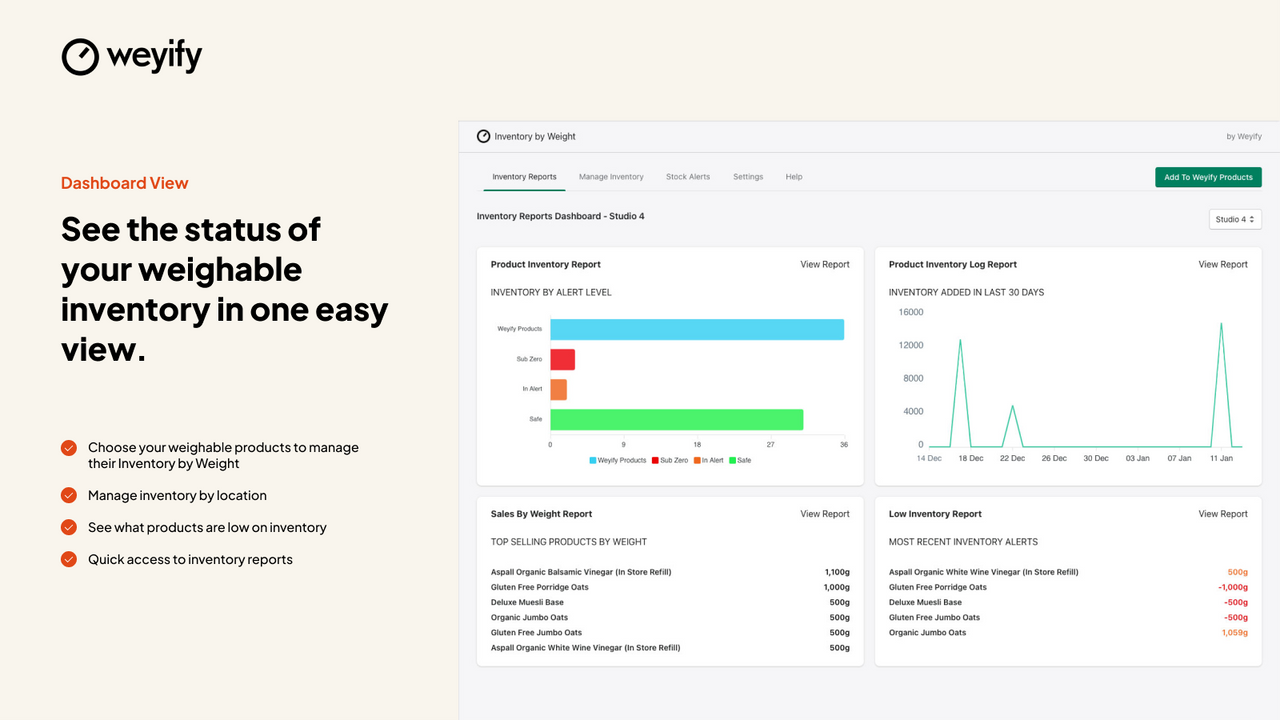View Report for Product Inventory Report
This screenshot has height=720, width=1280.
click(x=825, y=265)
